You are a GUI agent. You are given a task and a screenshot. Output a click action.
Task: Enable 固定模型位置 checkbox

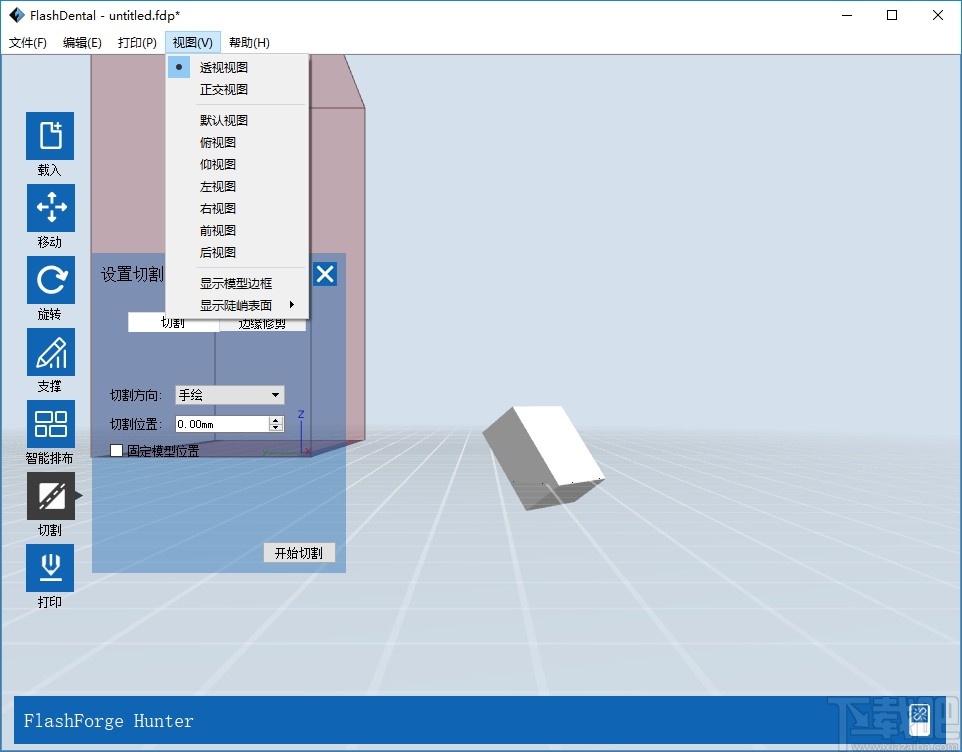click(117, 451)
